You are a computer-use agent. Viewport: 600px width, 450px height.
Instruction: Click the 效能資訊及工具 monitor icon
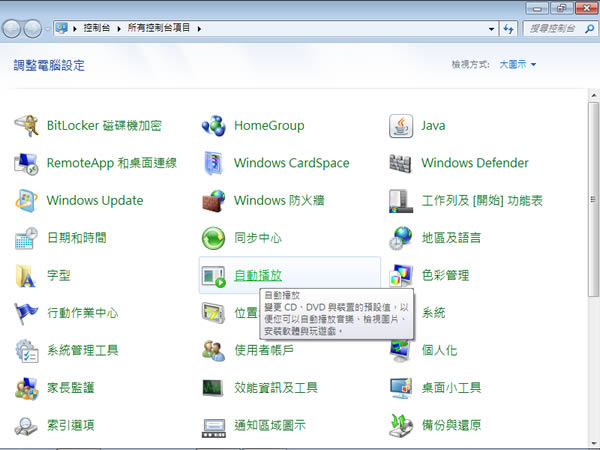tap(213, 388)
